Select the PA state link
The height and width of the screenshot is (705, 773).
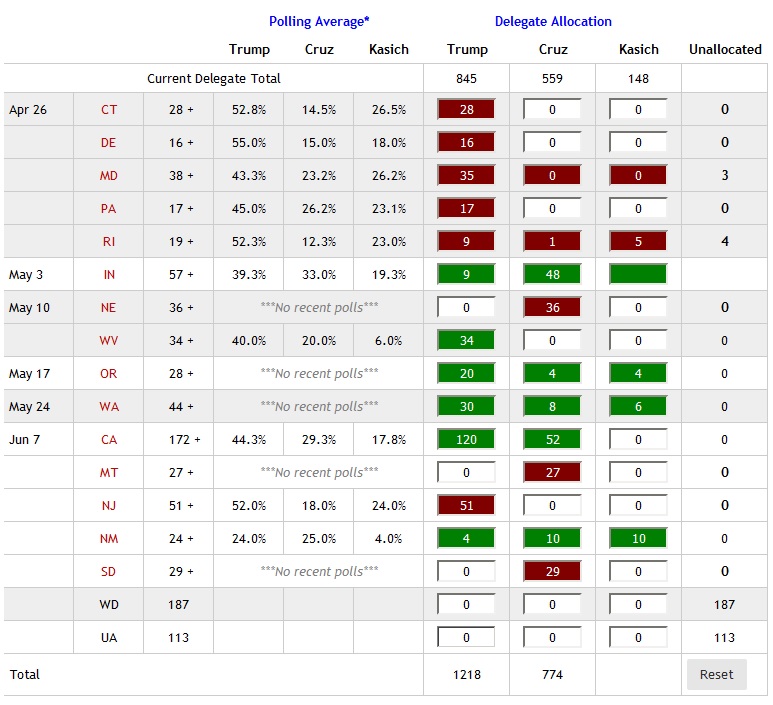[x=108, y=209]
